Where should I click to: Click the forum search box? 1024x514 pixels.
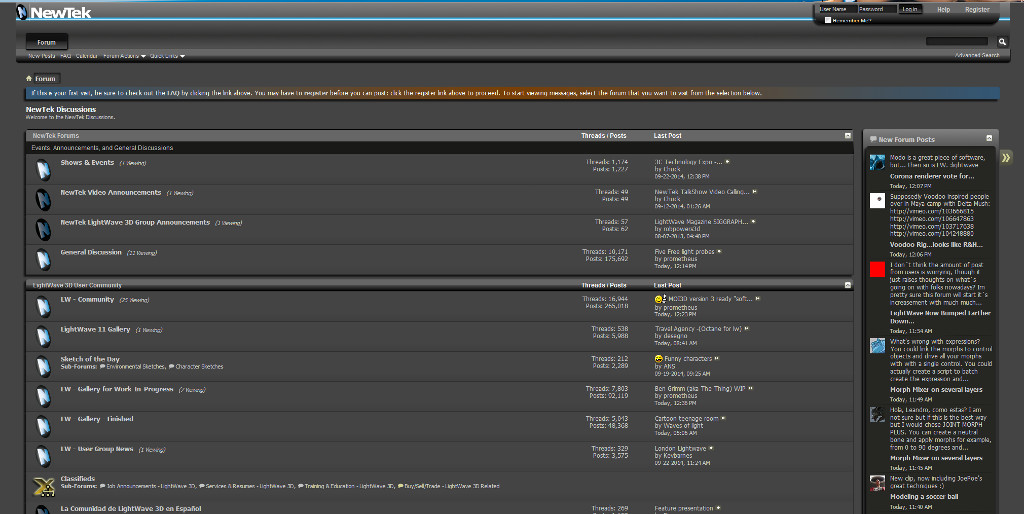coord(959,42)
